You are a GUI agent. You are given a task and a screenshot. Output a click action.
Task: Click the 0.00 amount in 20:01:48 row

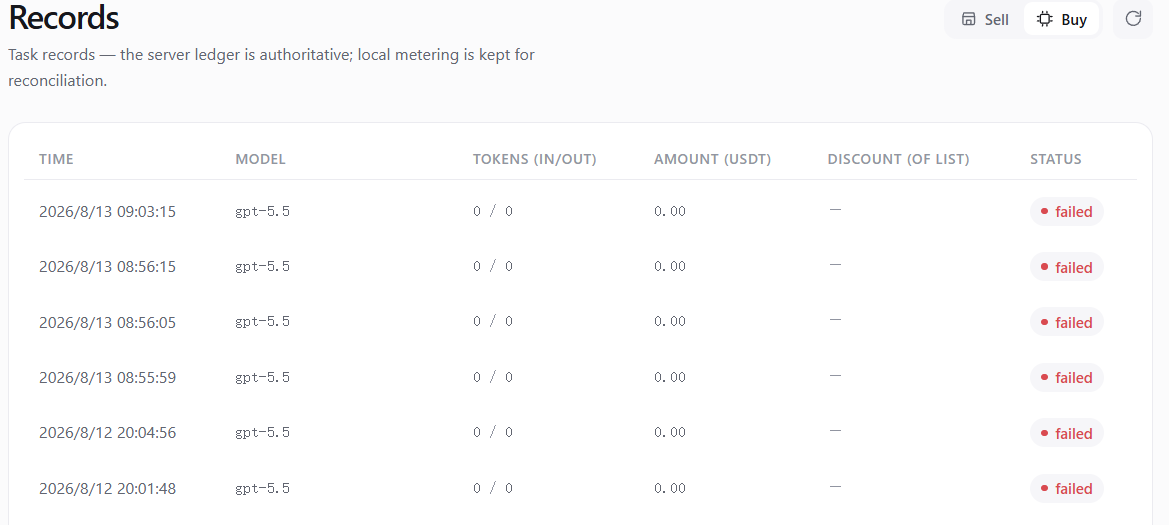pyautogui.click(x=669, y=488)
